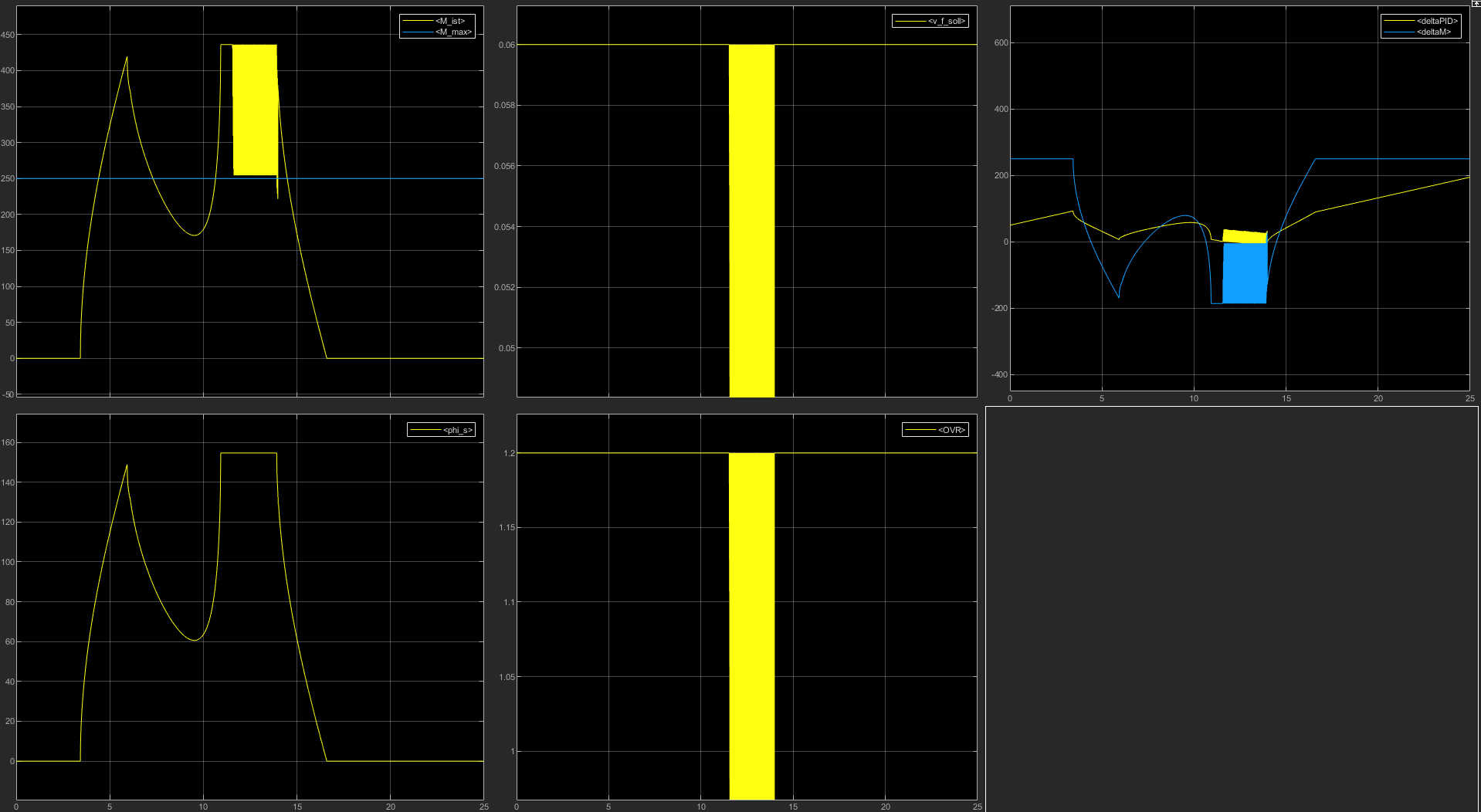This screenshot has height=812, width=1481.
Task: Click the <v_f_soll> legend label
Action: click(x=946, y=21)
